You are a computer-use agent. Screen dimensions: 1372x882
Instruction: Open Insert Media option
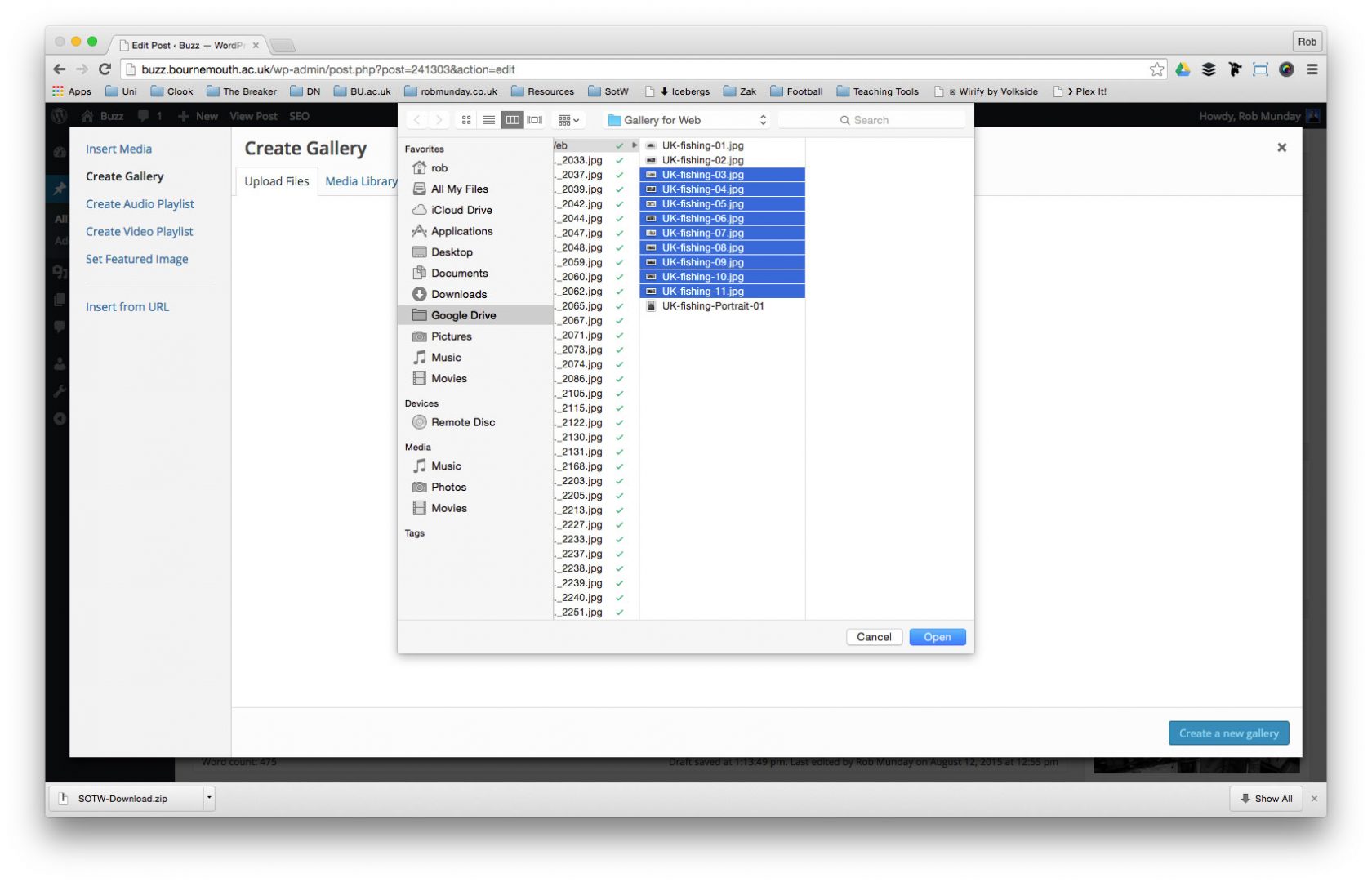click(119, 149)
